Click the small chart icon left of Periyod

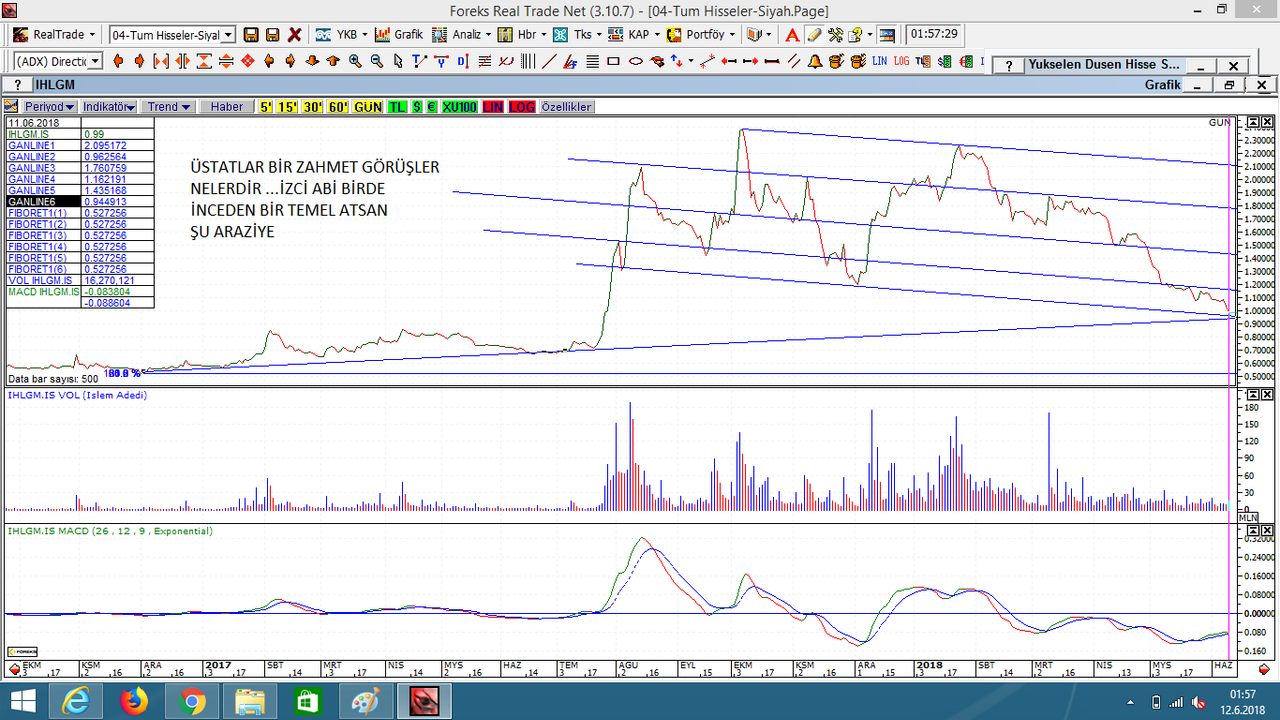coord(10,107)
